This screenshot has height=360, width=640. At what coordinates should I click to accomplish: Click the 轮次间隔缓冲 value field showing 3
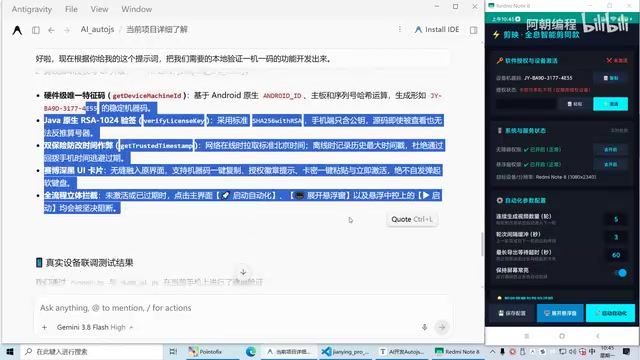(616, 237)
